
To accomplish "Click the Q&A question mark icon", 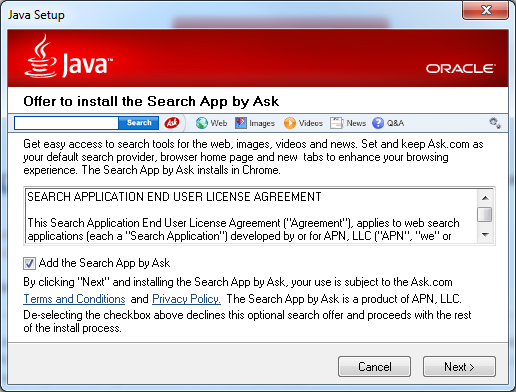I will 378,123.
